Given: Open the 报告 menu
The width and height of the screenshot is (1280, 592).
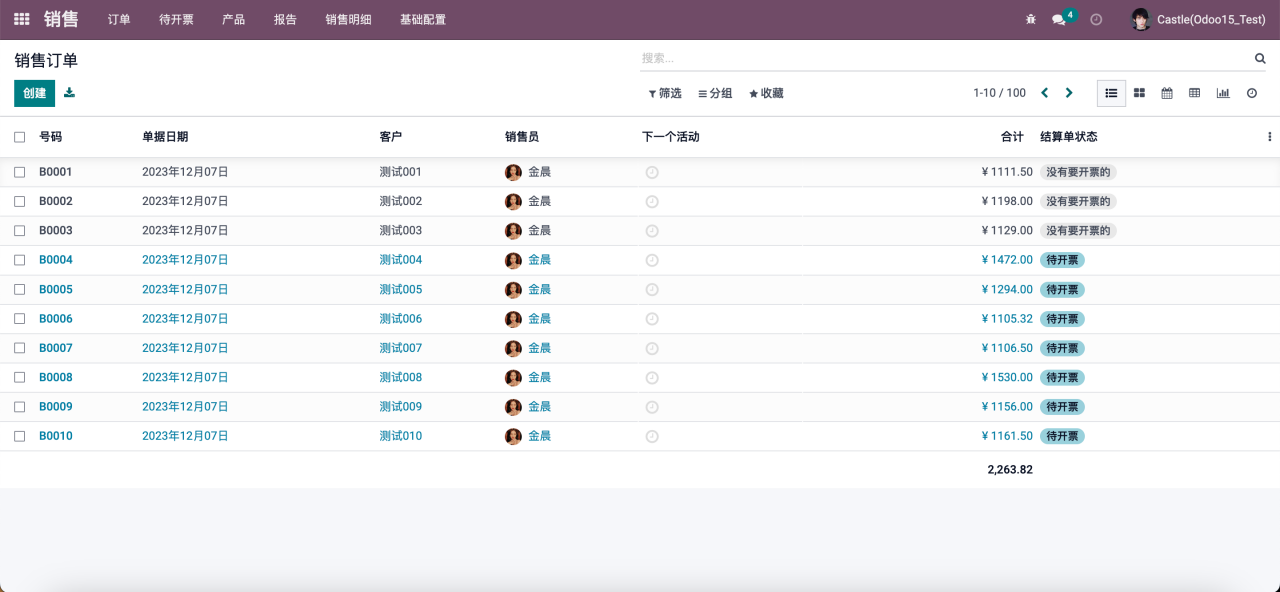Looking at the screenshot, I should click(285, 19).
